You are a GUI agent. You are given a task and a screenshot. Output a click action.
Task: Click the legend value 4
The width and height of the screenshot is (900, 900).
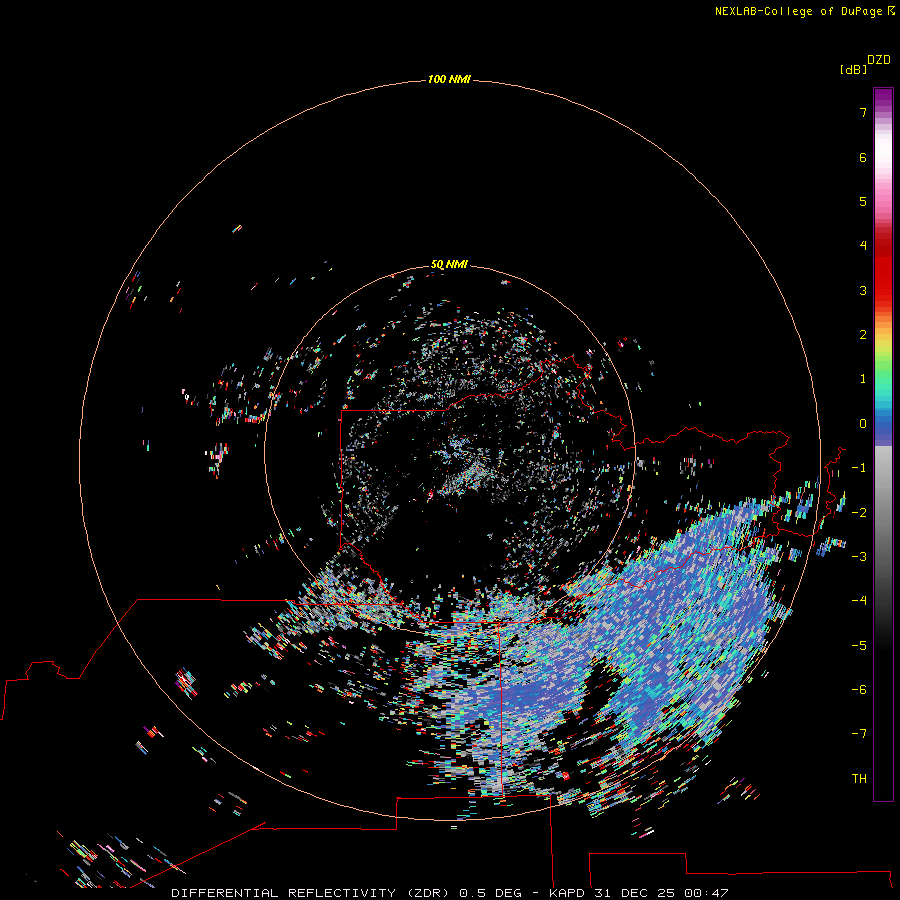pyautogui.click(x=863, y=246)
